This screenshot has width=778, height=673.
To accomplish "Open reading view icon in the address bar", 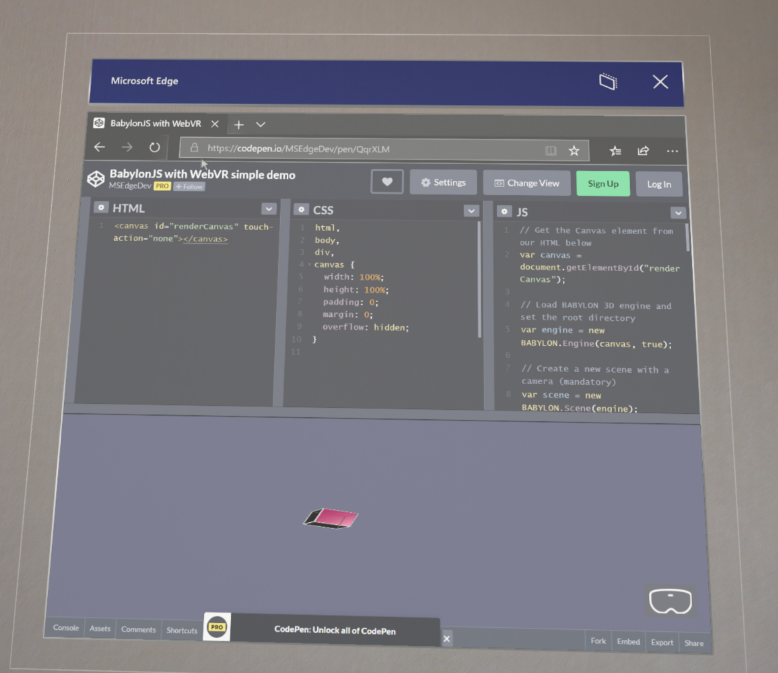I will [x=551, y=150].
